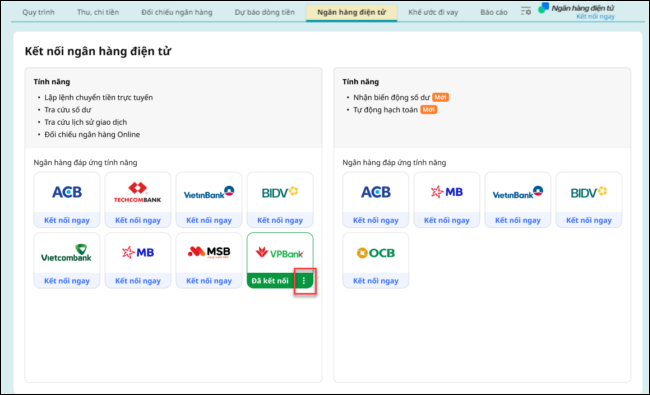
Task: Select the ACB logo in left panel
Action: coord(67,192)
